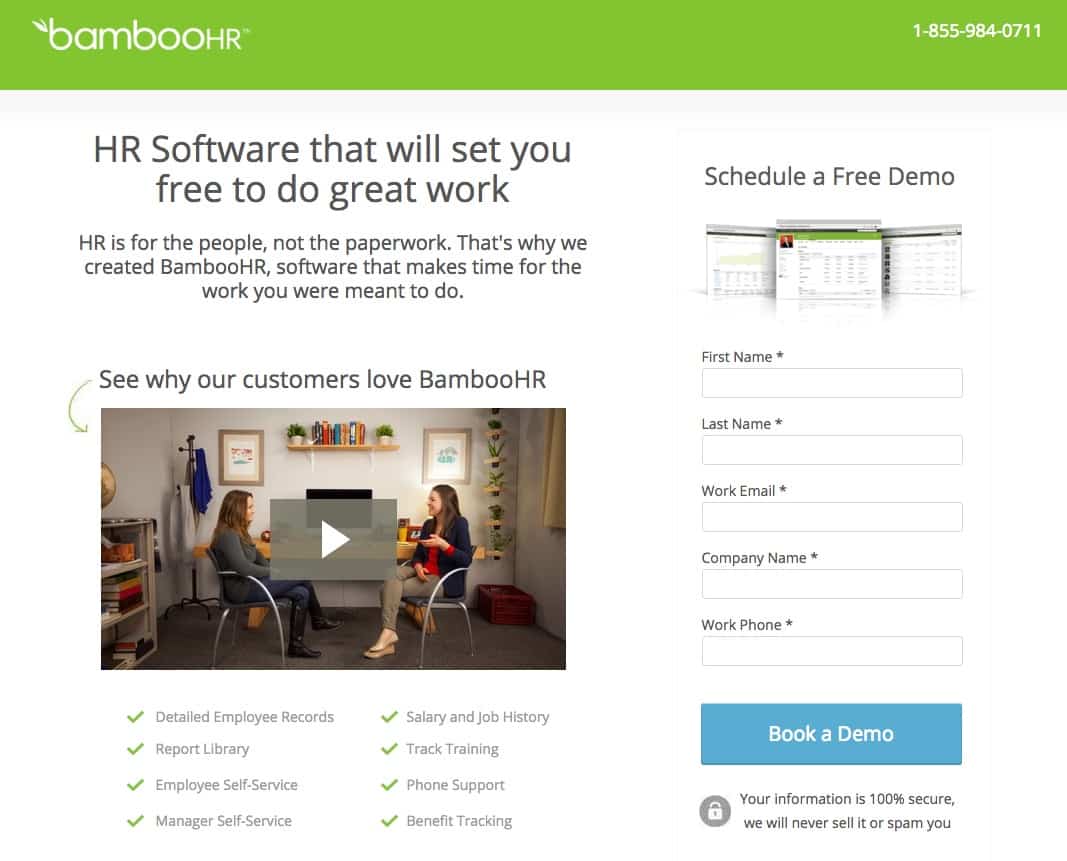Click the software screenshots demo image
This screenshot has width=1067, height=861.
tap(833, 264)
